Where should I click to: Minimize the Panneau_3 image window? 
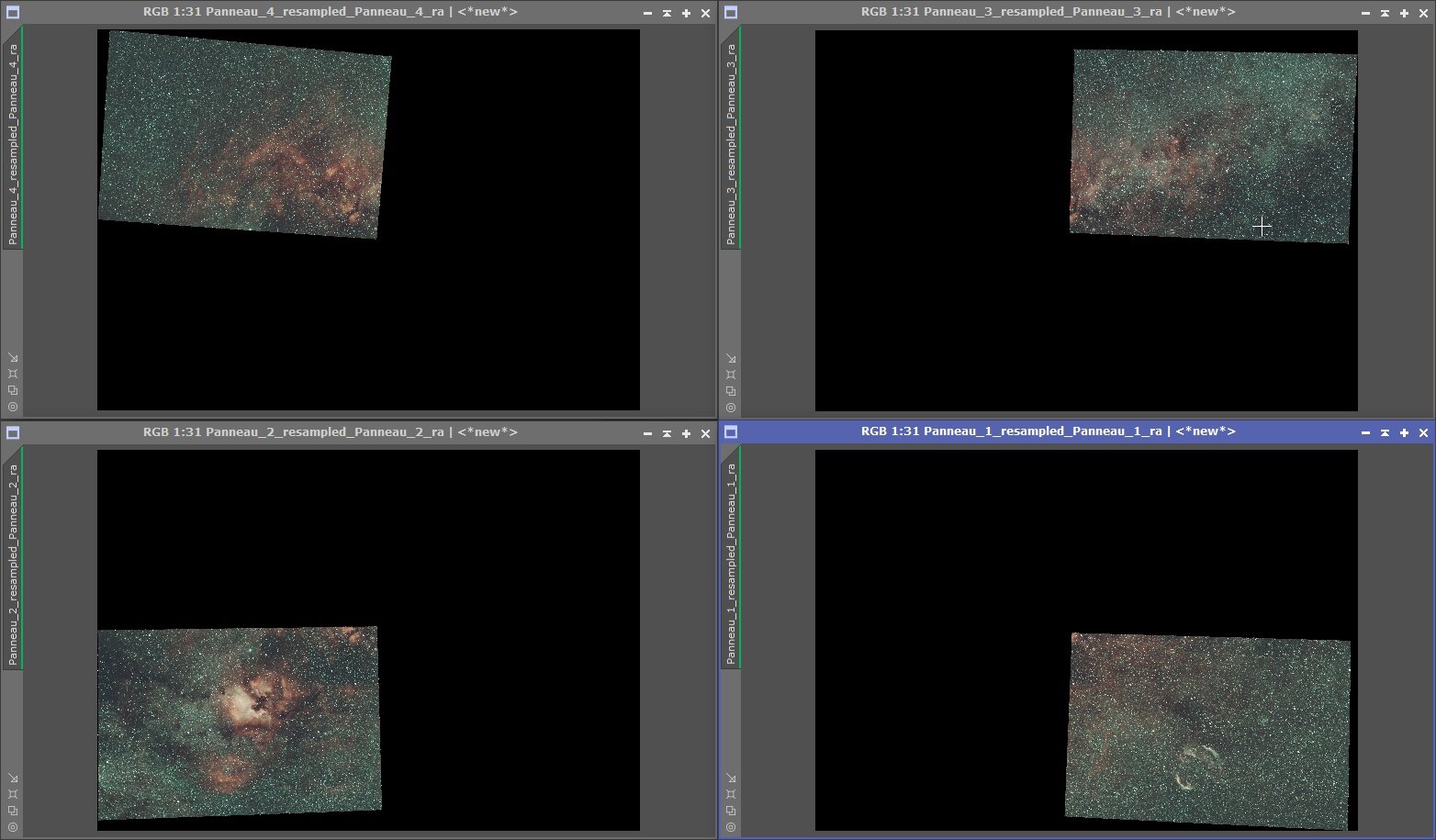(x=1365, y=13)
